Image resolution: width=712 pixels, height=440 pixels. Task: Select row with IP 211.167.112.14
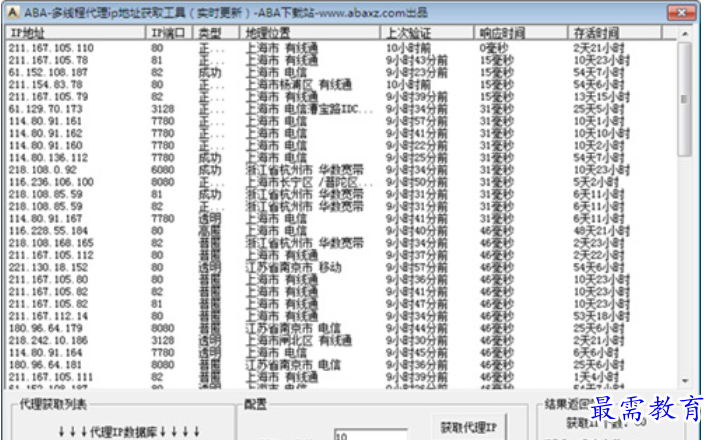point(341,316)
